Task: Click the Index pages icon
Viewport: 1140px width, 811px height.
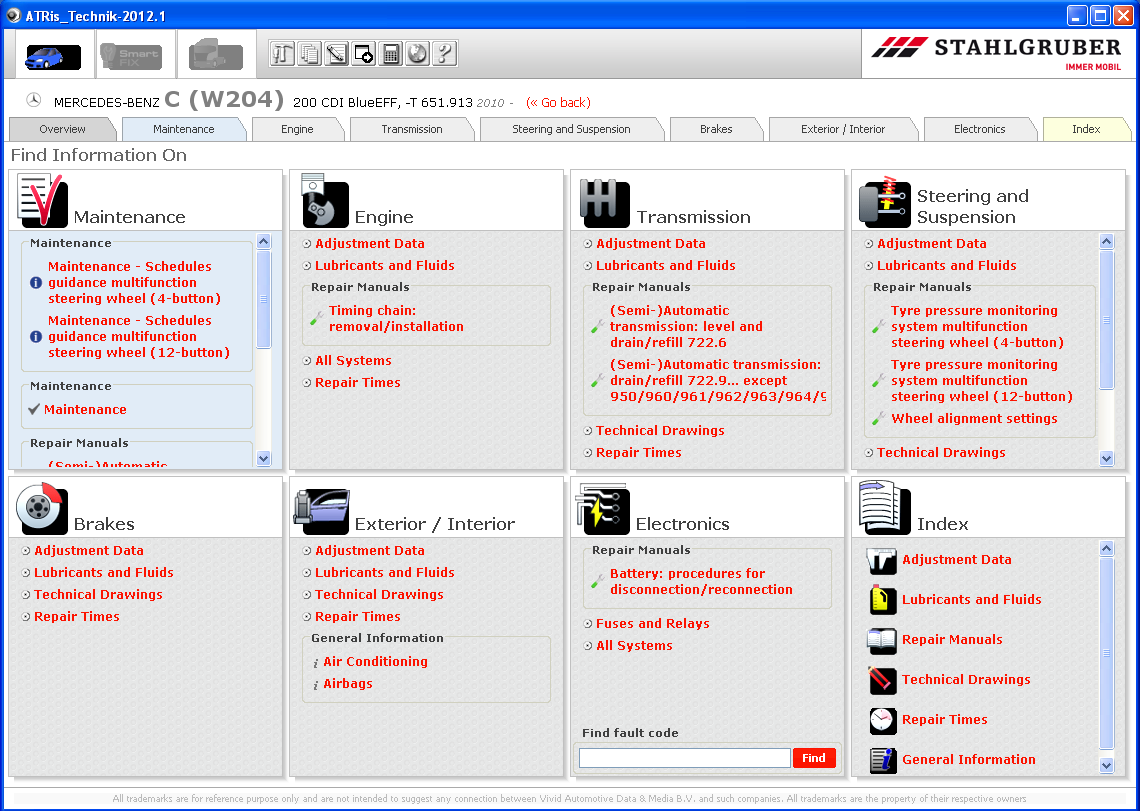Action: [885, 508]
